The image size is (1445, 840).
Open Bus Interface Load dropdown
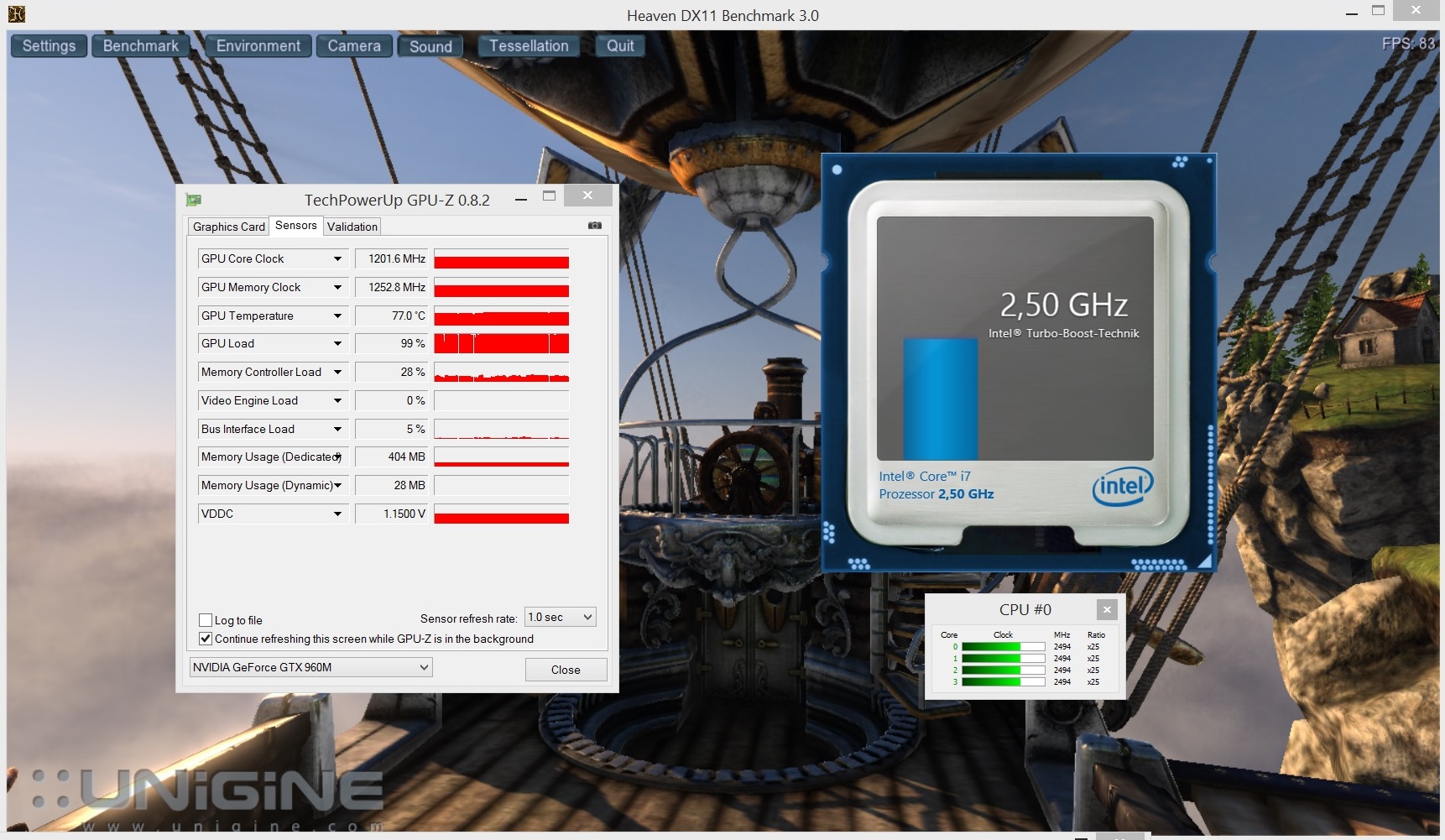(x=337, y=429)
